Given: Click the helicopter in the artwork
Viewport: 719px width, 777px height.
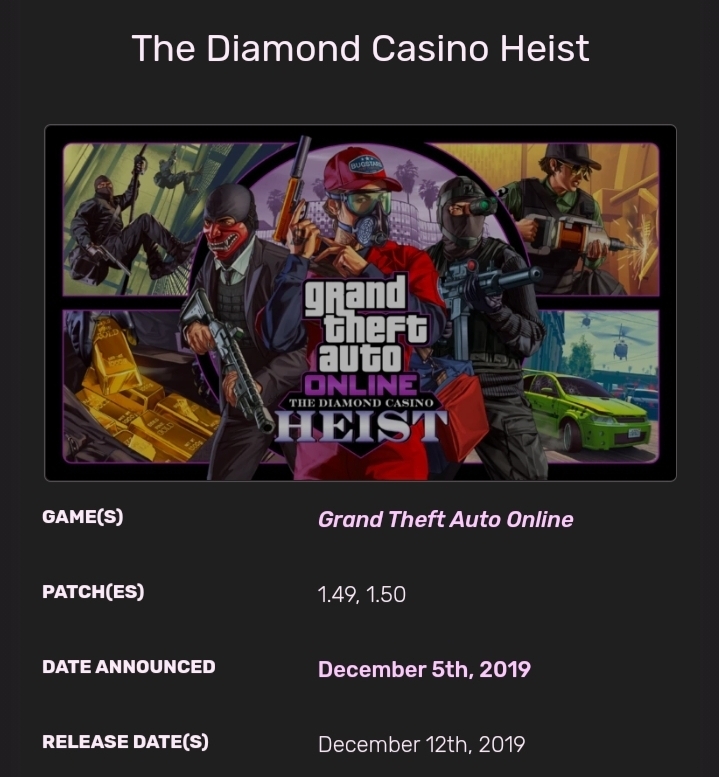Looking at the screenshot, I should tap(620, 345).
